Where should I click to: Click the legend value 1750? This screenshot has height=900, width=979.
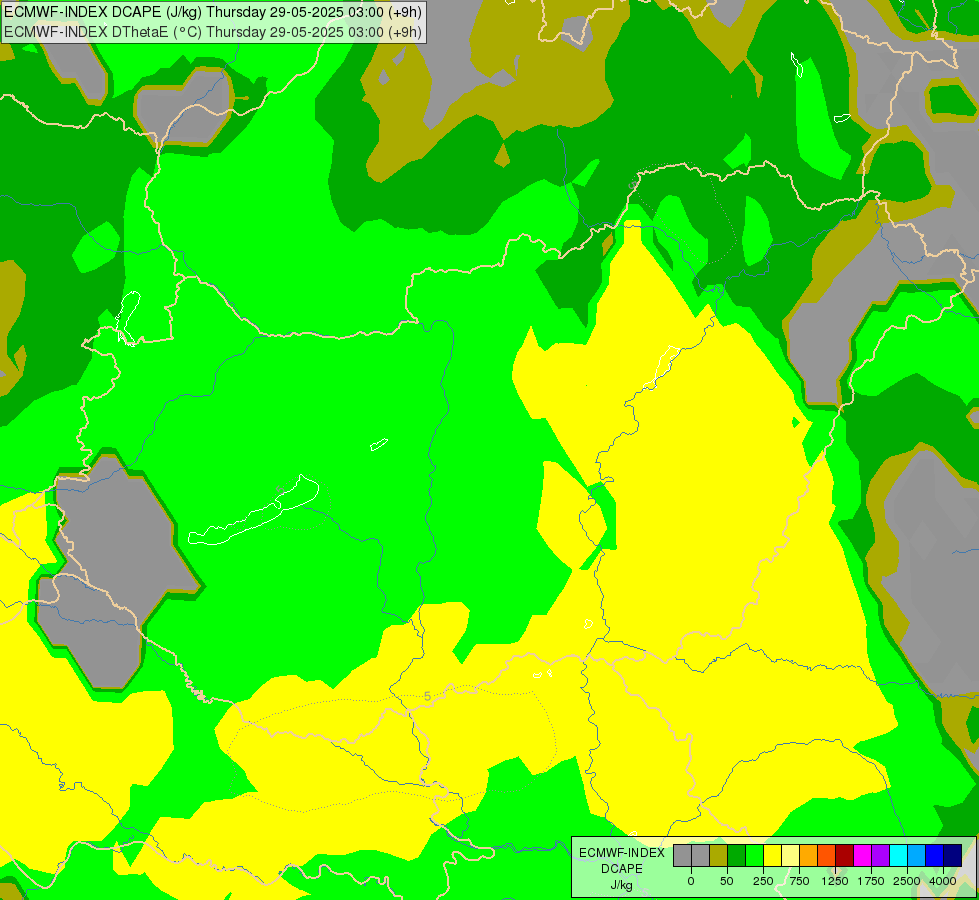pyautogui.click(x=871, y=881)
